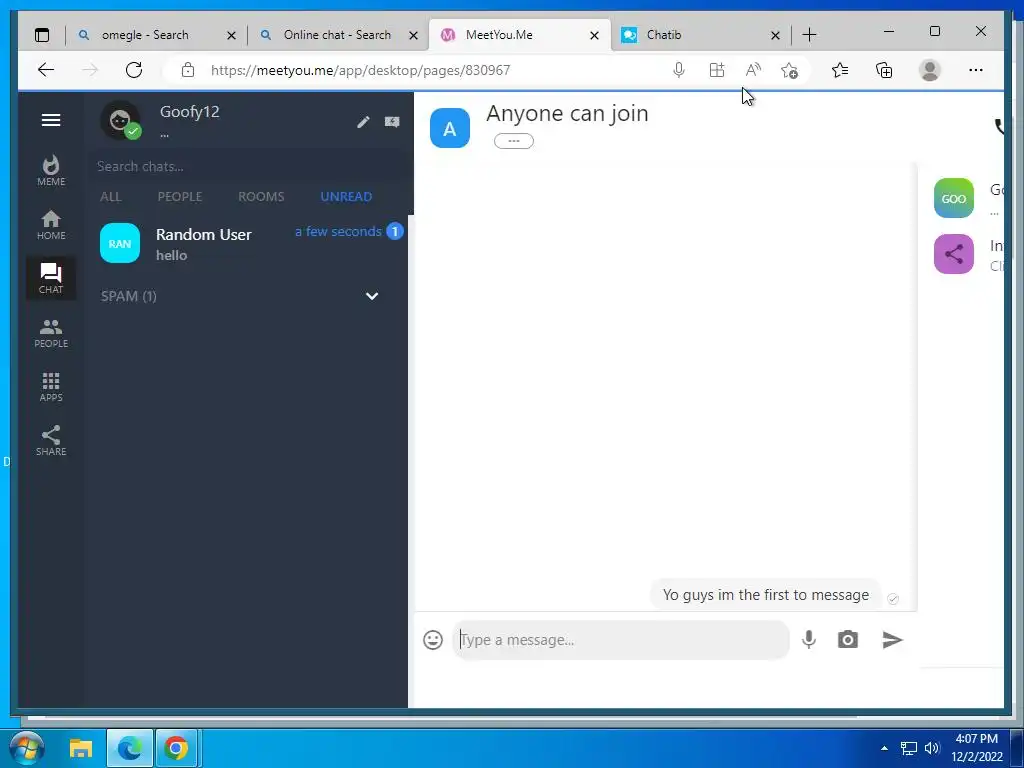Switch to the ROOMS chats tab
Image resolution: width=1024 pixels, height=768 pixels.
click(261, 197)
